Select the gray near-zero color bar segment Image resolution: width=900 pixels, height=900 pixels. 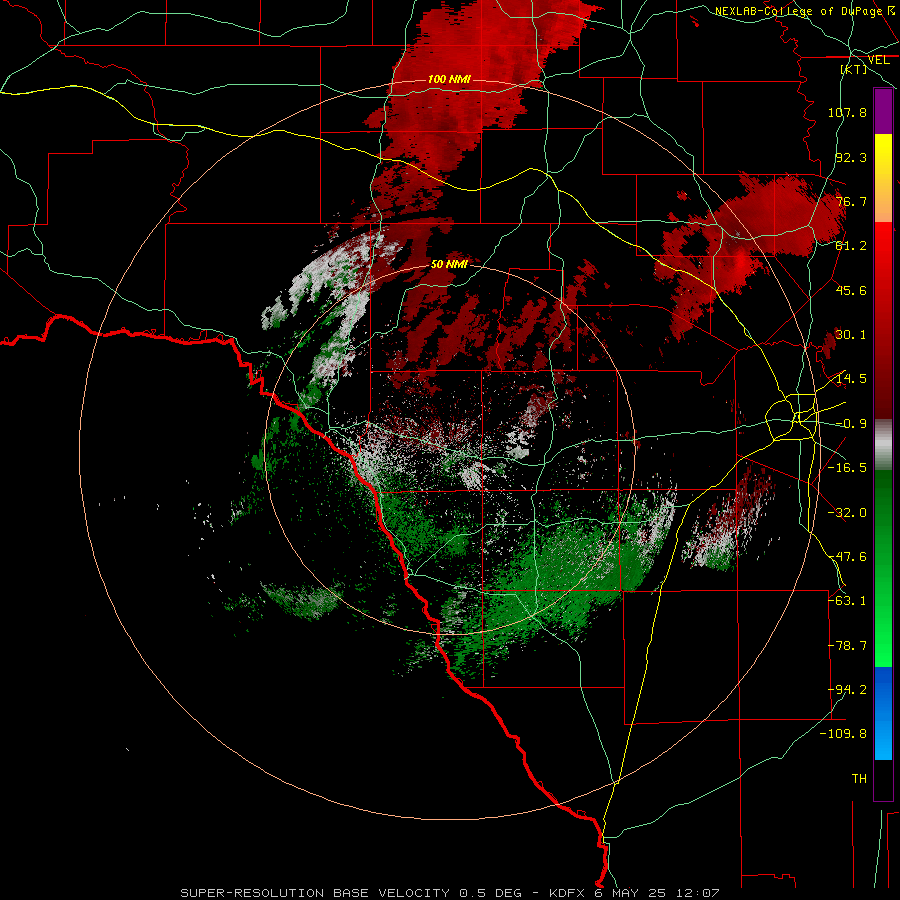883,445
